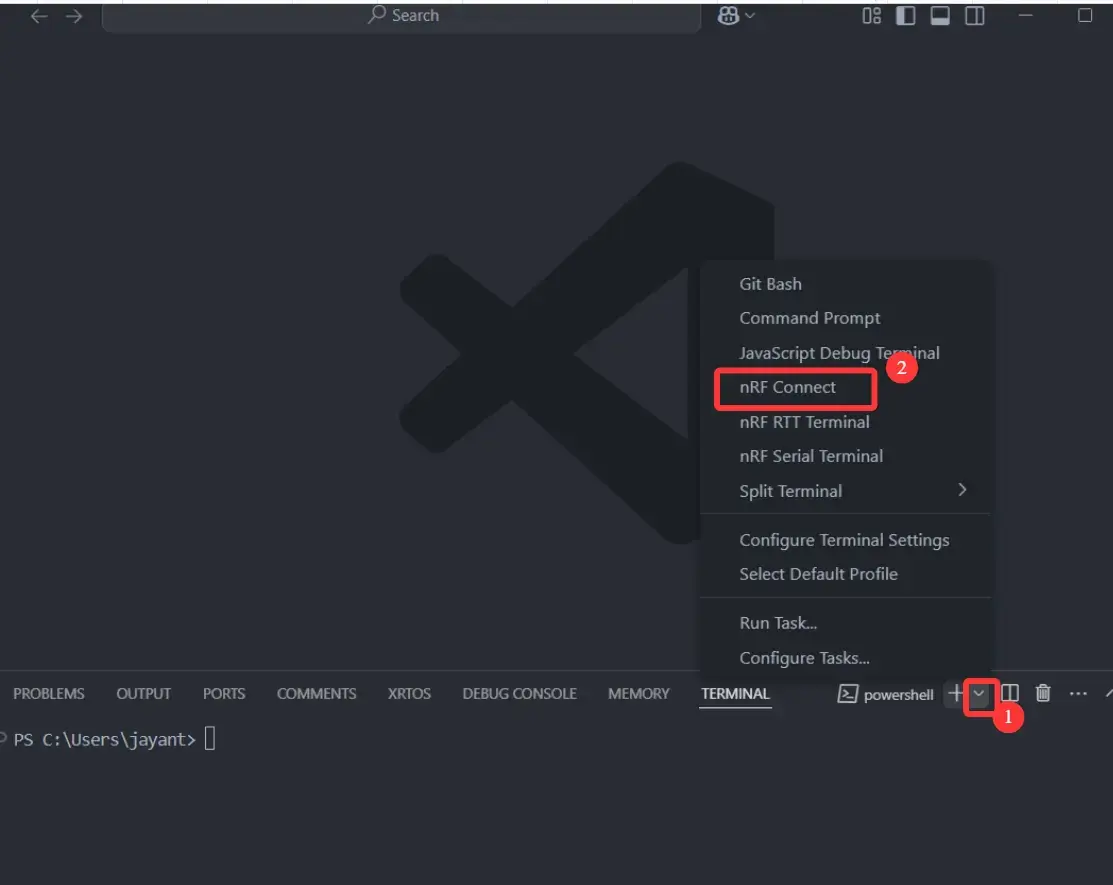Image resolution: width=1113 pixels, height=885 pixels.
Task: Open Configure Terminal Settings
Action: click(x=845, y=540)
